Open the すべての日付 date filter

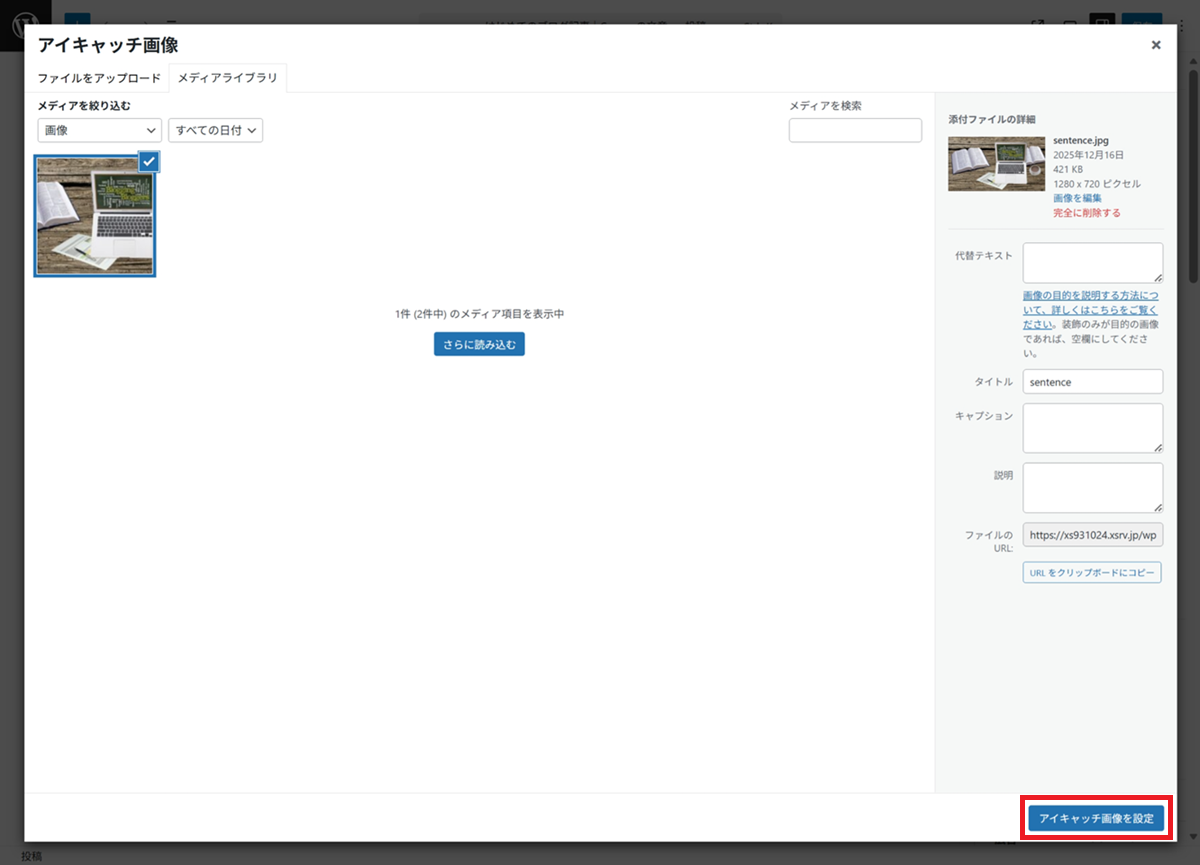[x=215, y=130]
